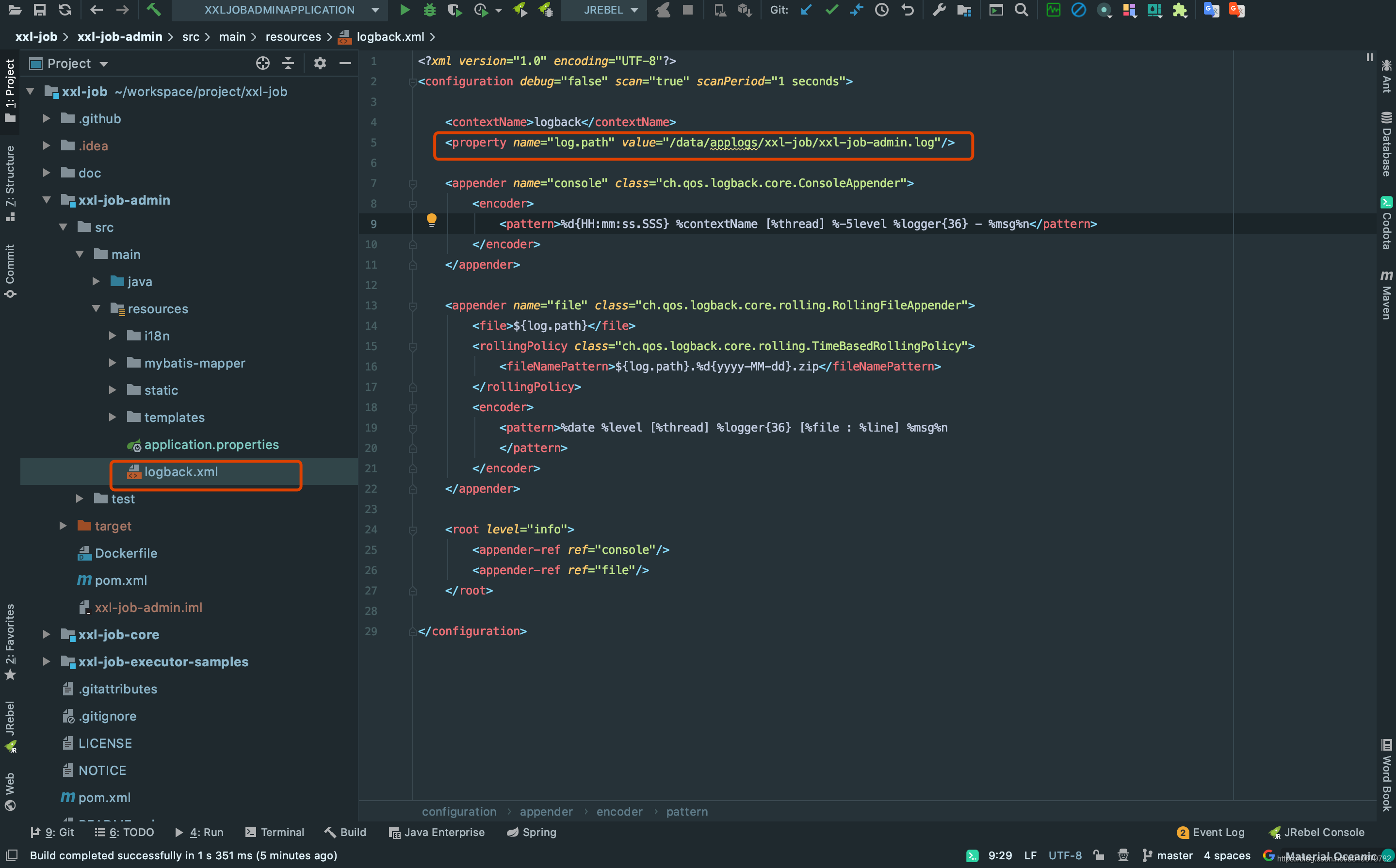
Task: Click the master git branch widget
Action: pyautogui.click(x=1168, y=855)
